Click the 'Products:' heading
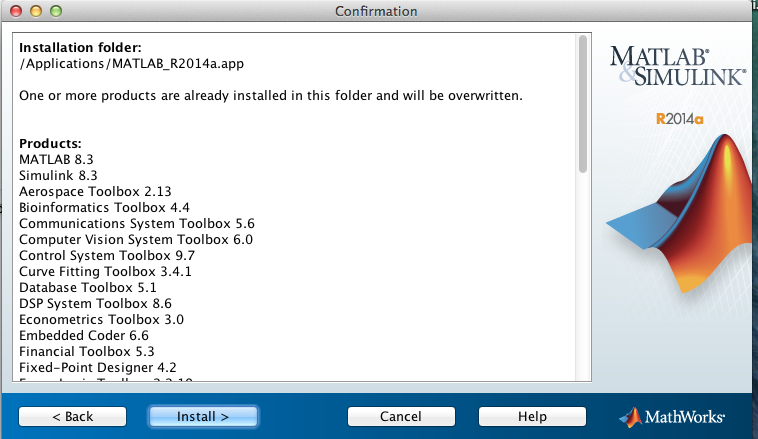The width and height of the screenshot is (758, 439). (50, 144)
